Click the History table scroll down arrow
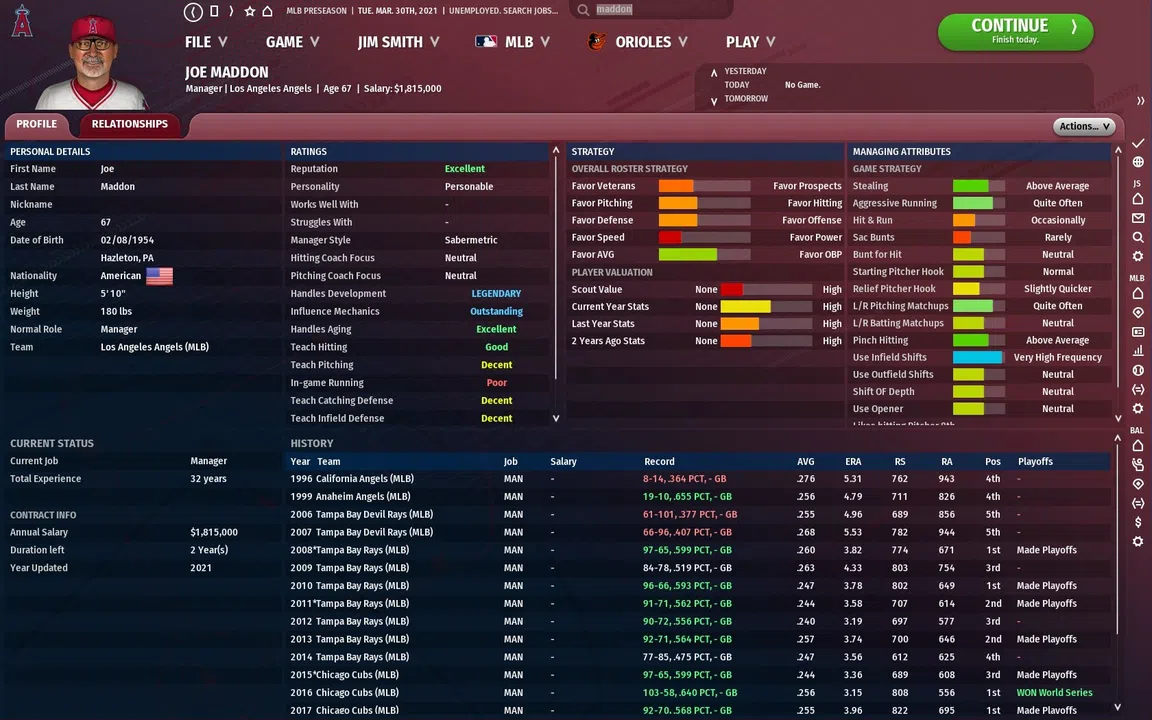 coord(1117,708)
